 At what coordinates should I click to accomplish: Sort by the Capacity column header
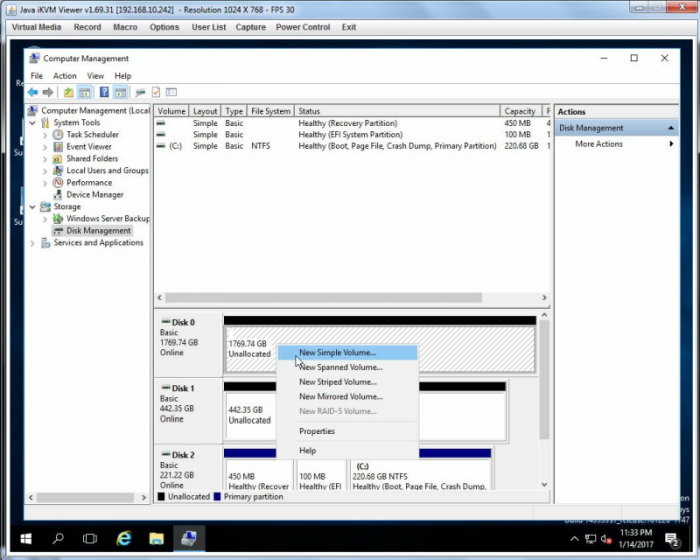[x=520, y=111]
